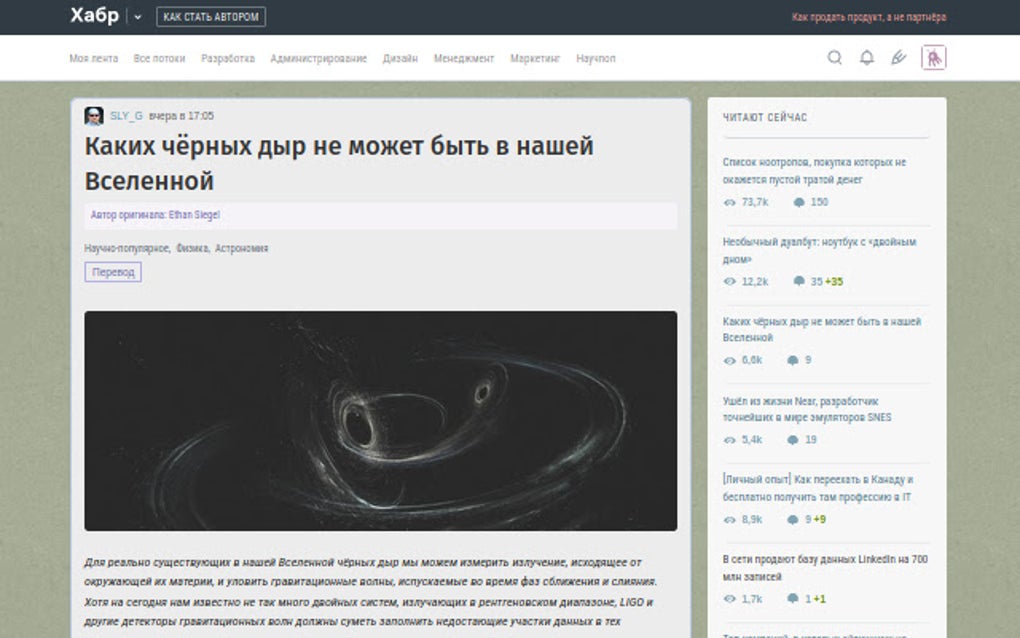
Task: Click the КАК СТАТЬ АВТОРОМ button
Action: tap(211, 17)
